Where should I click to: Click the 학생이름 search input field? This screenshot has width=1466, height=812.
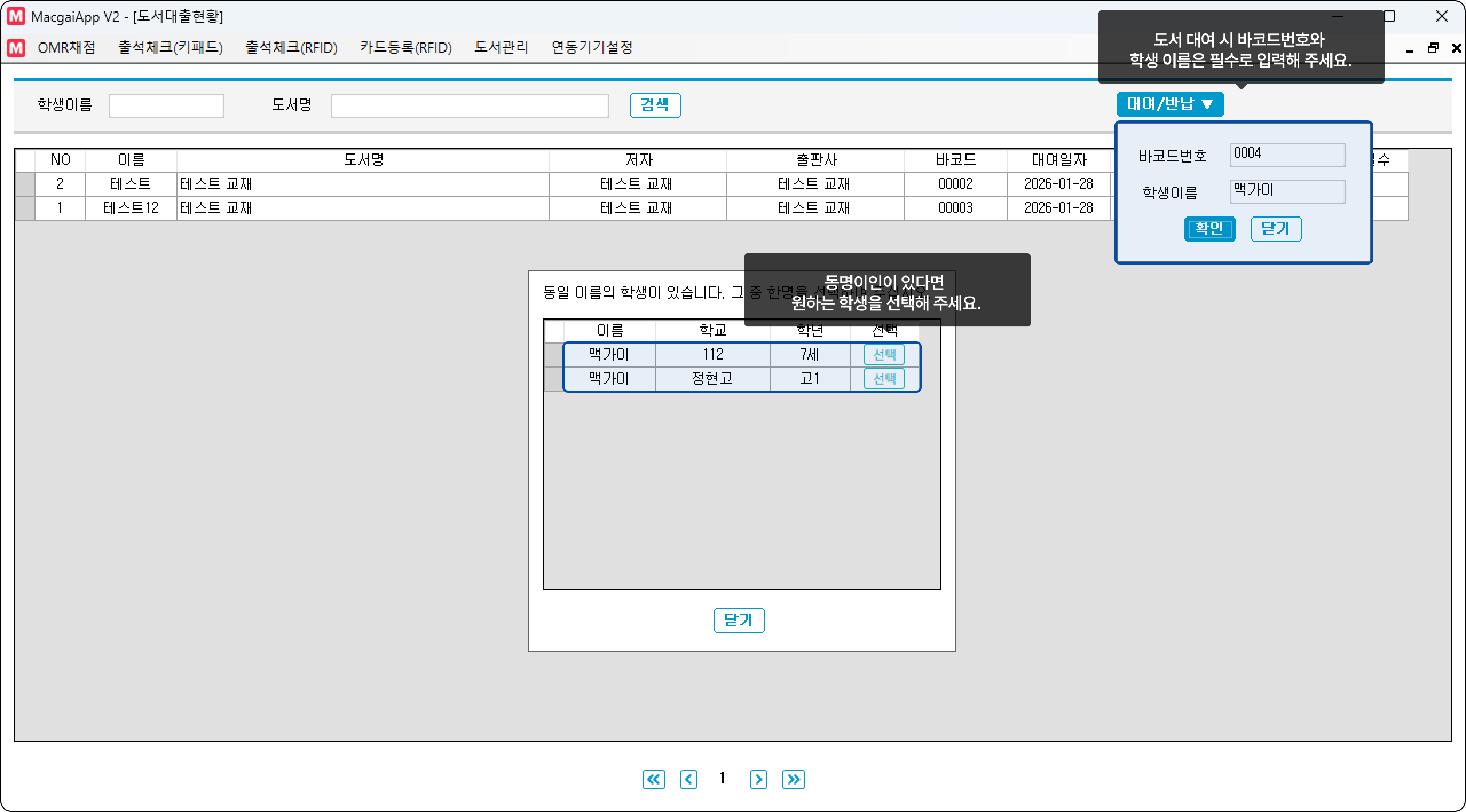[166, 106]
